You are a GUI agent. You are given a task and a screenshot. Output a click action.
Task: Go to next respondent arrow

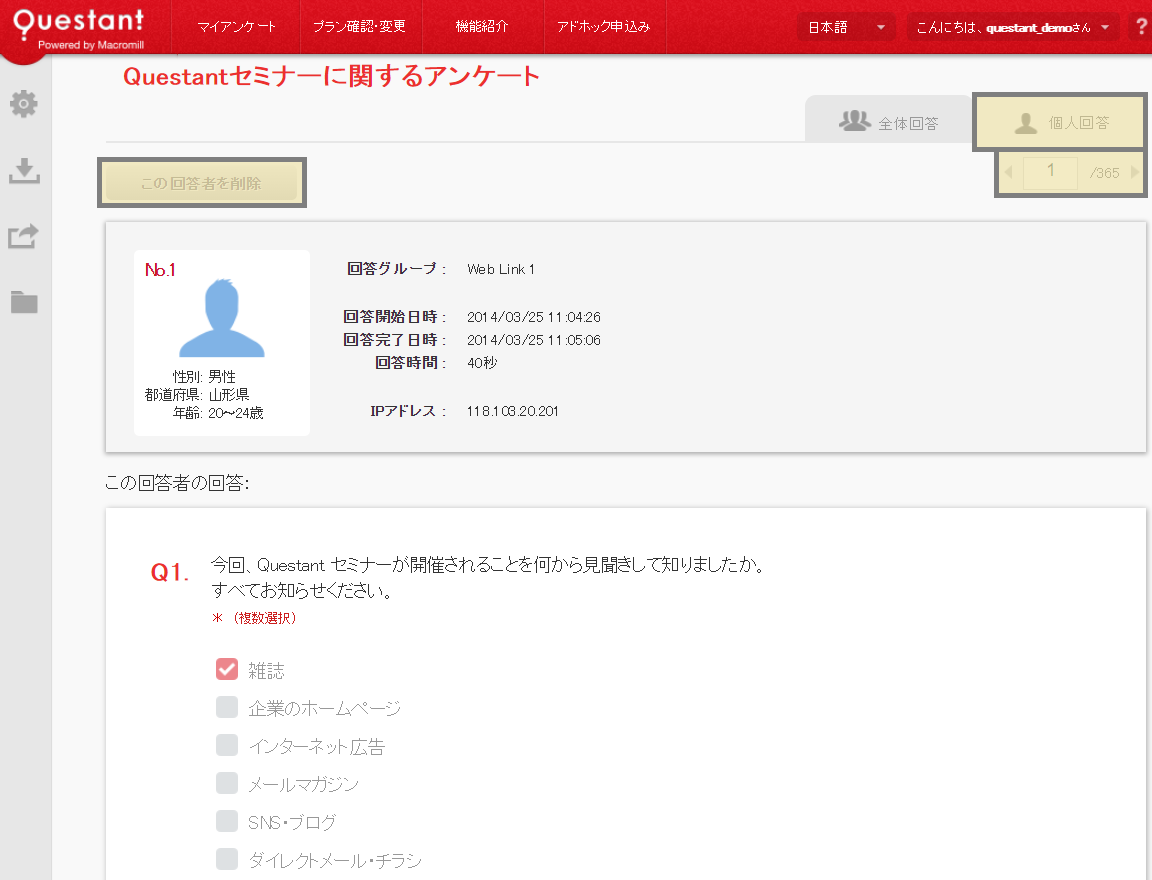tap(1134, 172)
